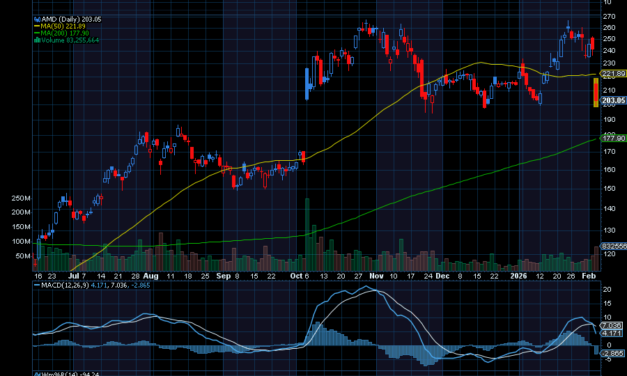627x376 pixels.
Task: Click the 'Jul' label on the date axis
Action: tap(73, 276)
